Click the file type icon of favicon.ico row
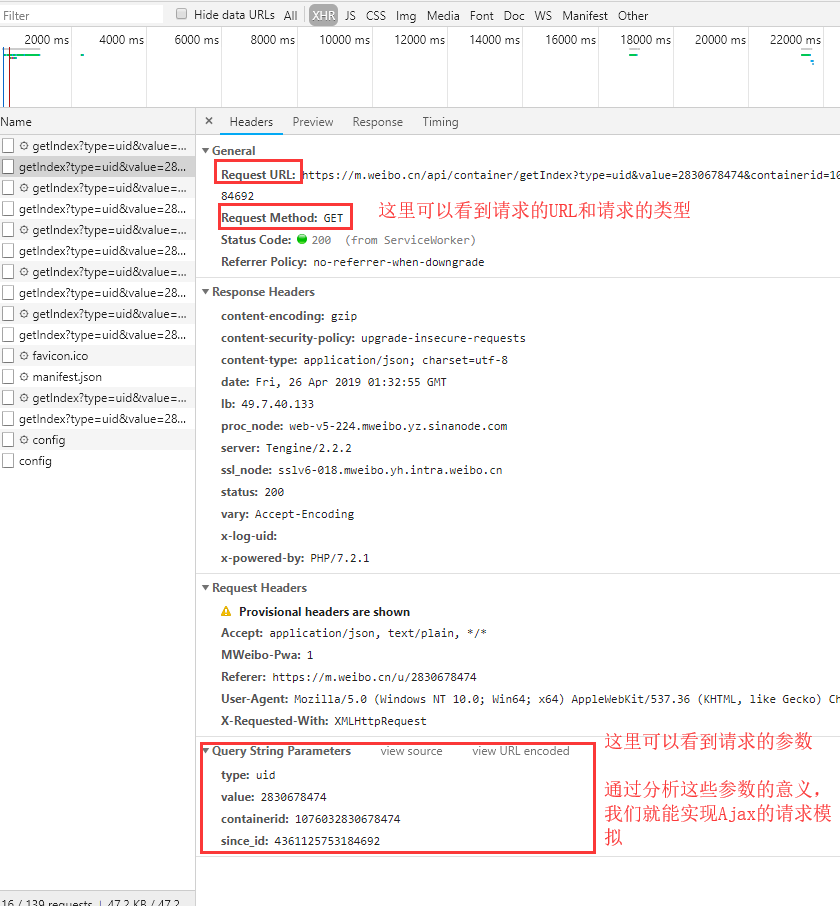The width and height of the screenshot is (840, 906). click(8, 356)
